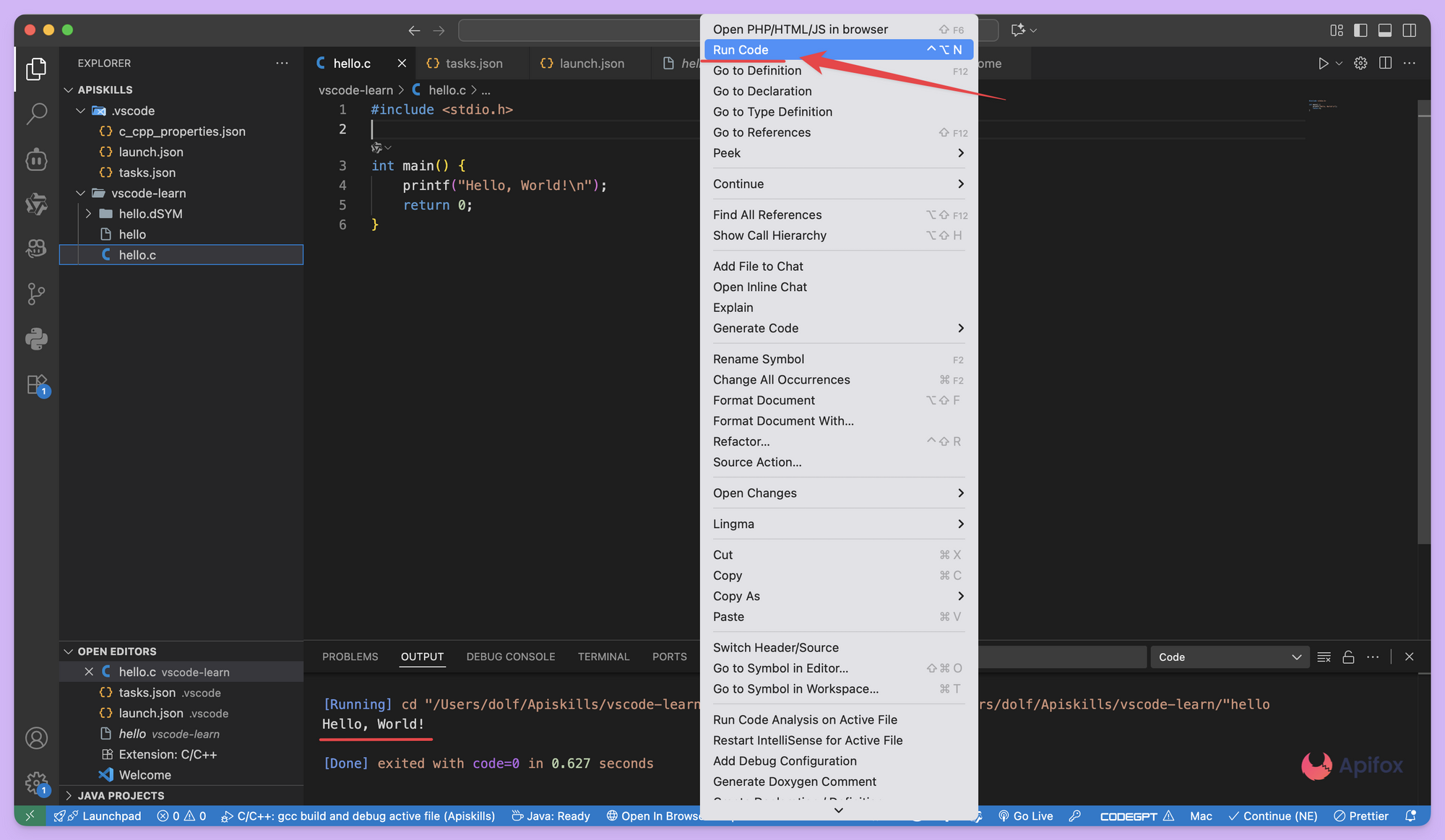Open the Python sidebar icon

36,339
